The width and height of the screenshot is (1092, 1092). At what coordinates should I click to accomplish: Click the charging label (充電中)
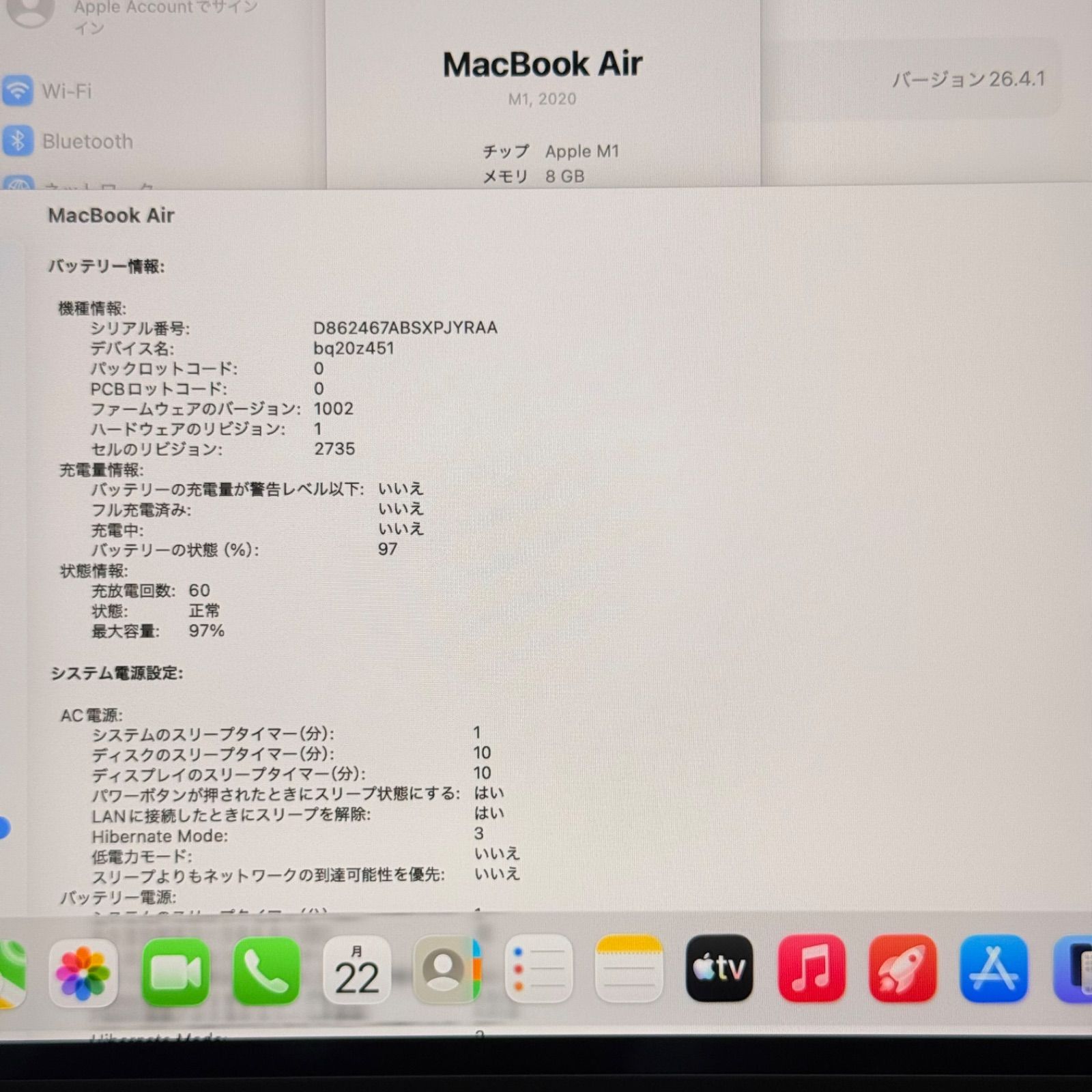click(117, 530)
